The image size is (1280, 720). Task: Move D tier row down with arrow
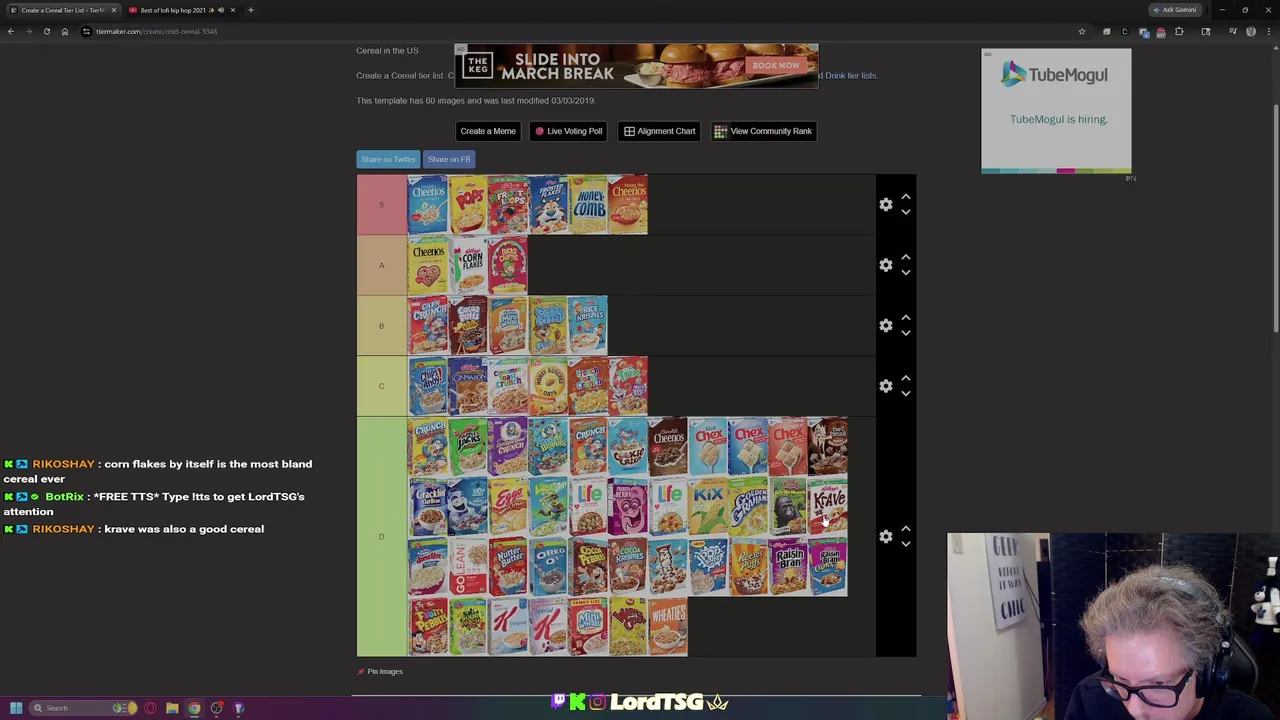(906, 544)
